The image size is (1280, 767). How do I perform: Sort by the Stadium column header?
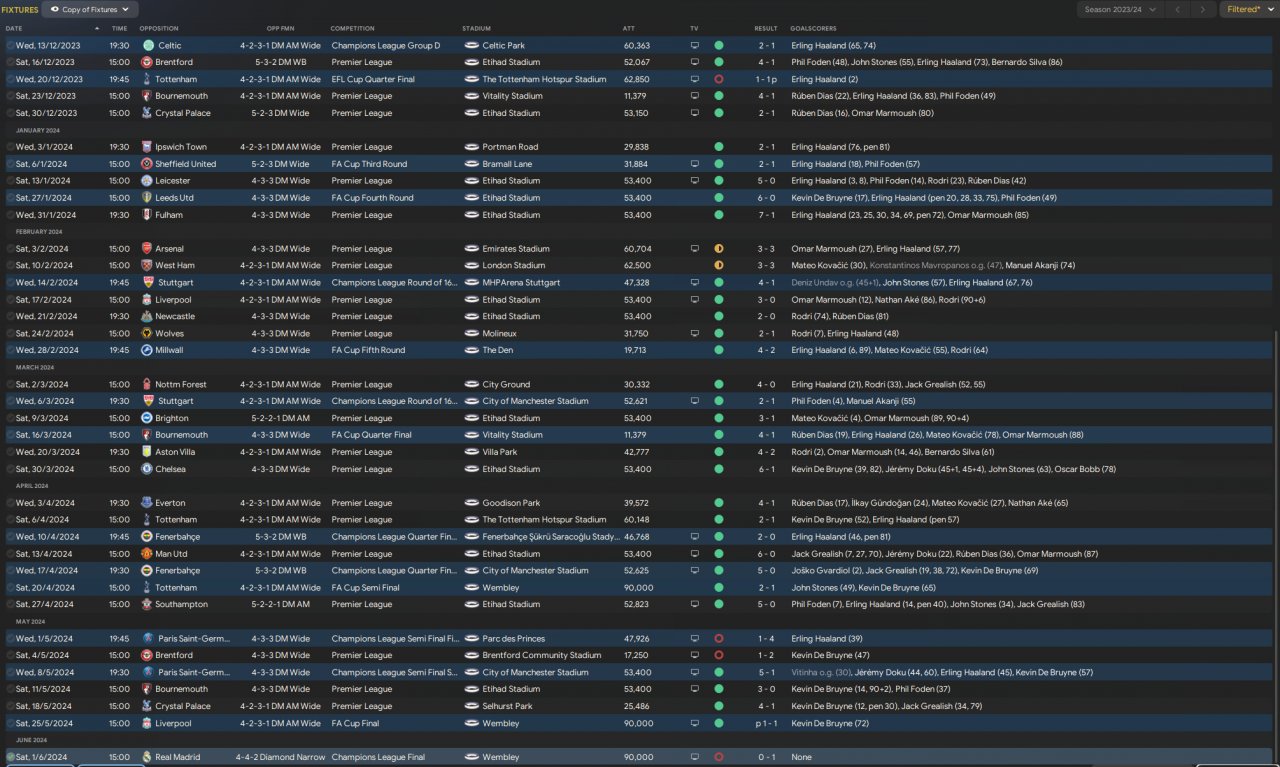click(477, 28)
